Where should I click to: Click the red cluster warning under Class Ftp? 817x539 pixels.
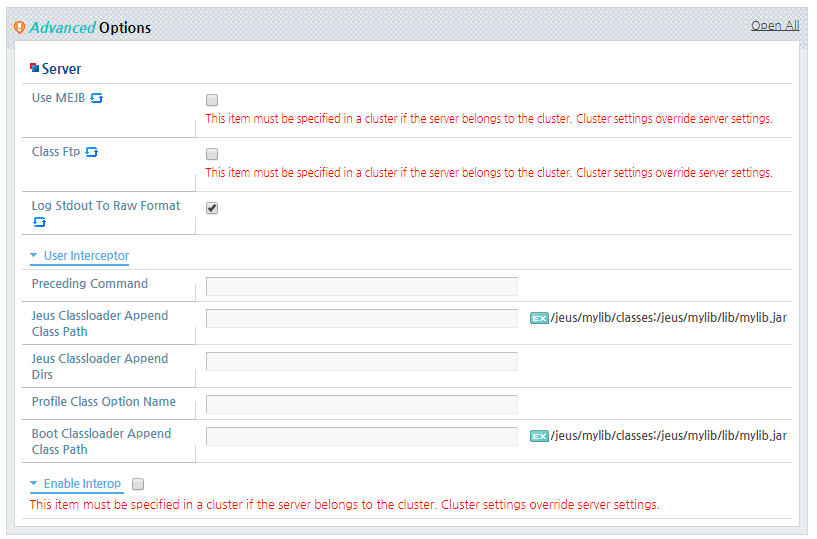489,173
